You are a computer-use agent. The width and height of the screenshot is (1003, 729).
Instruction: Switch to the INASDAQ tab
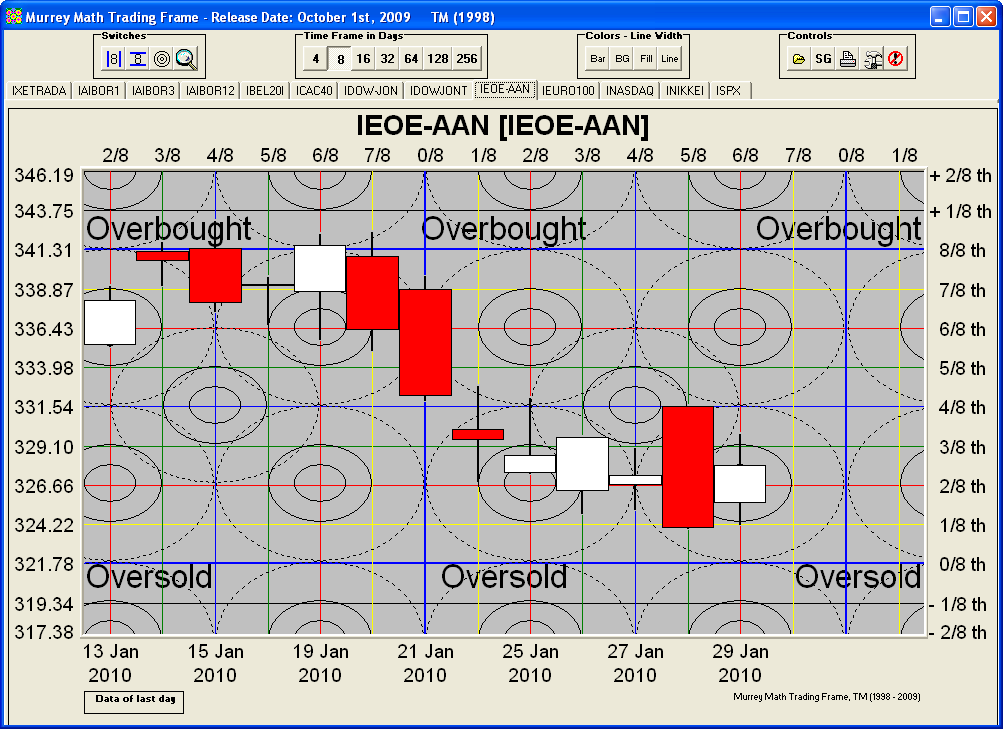[x=630, y=91]
